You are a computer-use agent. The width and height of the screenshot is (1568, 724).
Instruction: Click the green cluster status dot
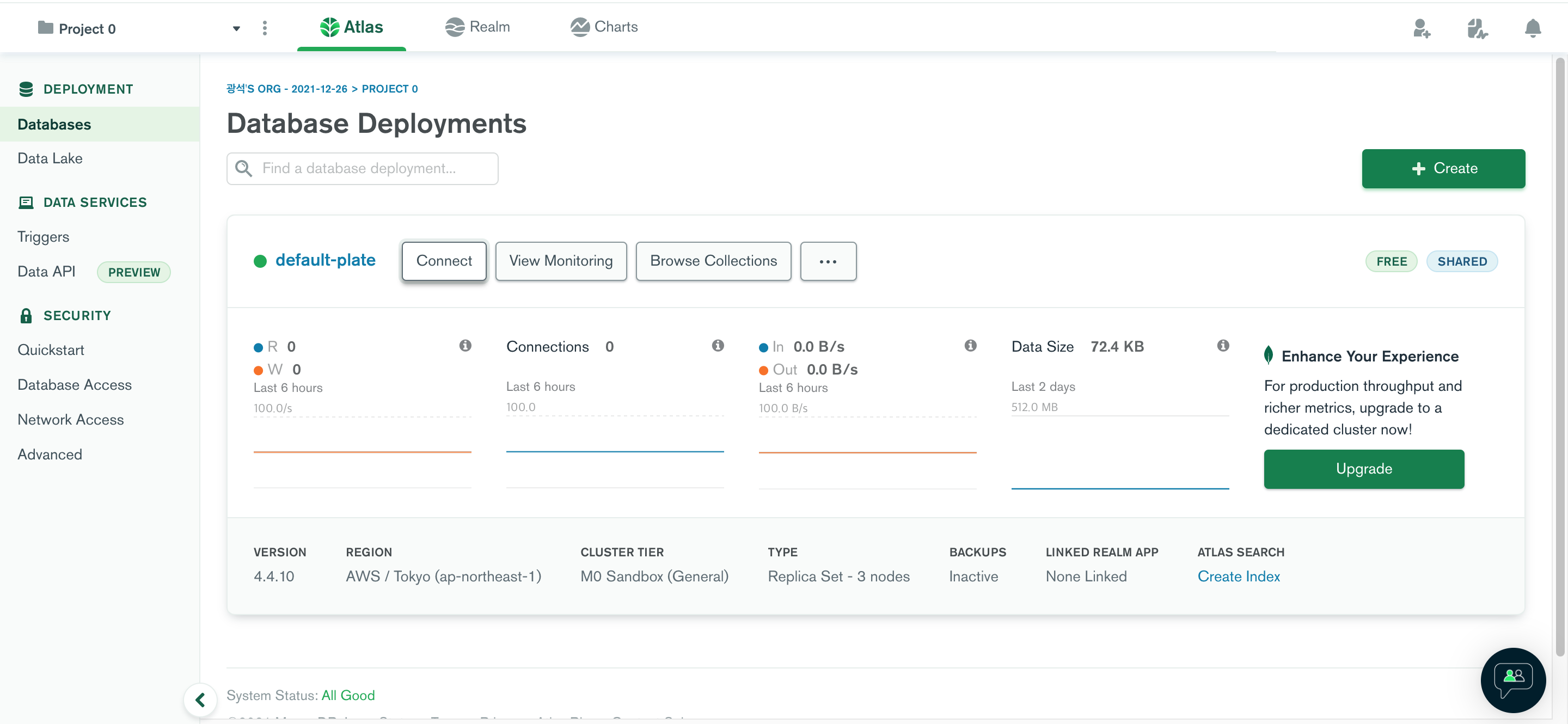[260, 261]
